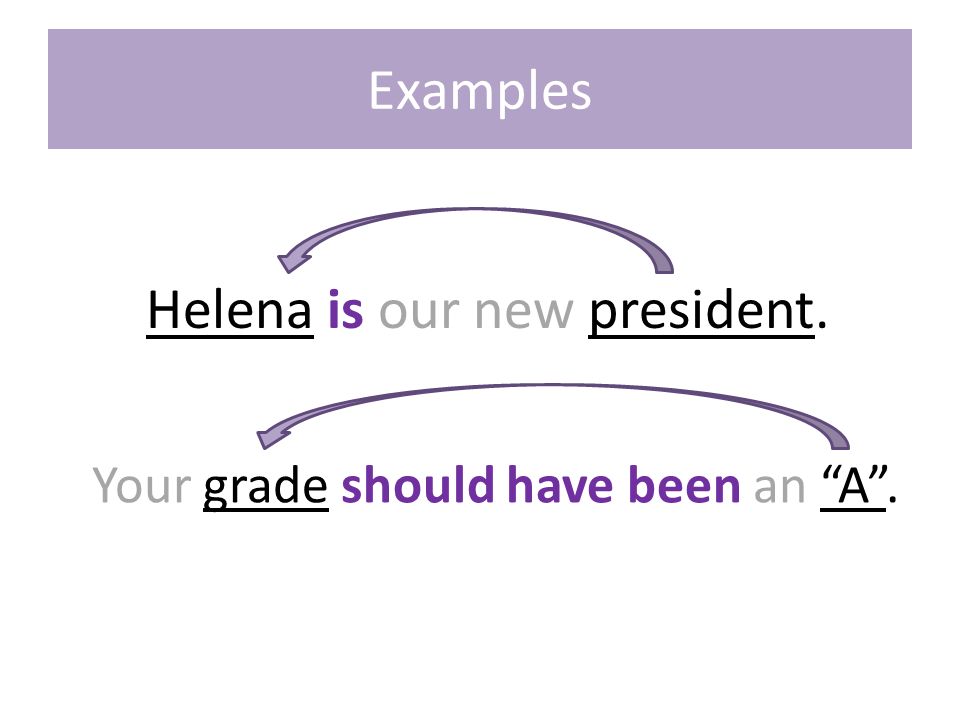The image size is (960, 720).
Task: Click the Examples title text
Action: [480, 92]
